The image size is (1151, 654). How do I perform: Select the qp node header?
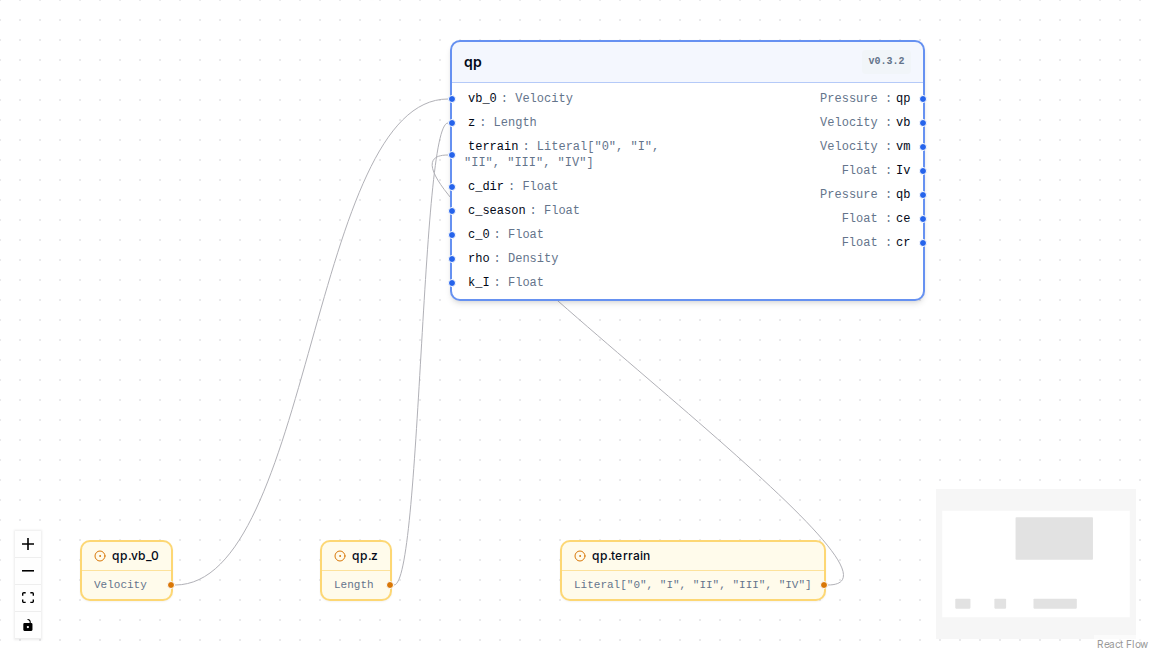pos(687,62)
